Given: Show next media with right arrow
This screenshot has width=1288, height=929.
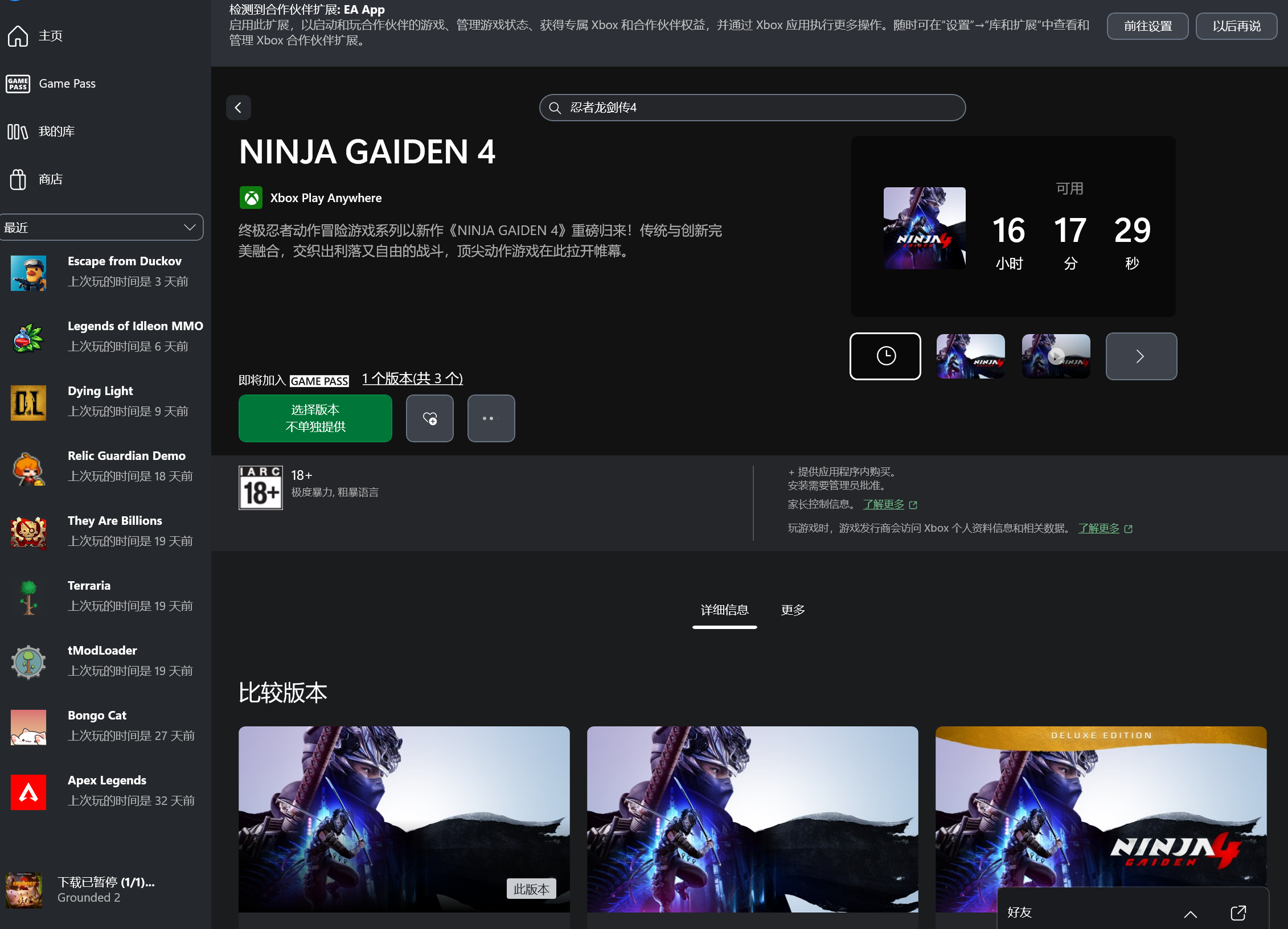Looking at the screenshot, I should point(1141,356).
